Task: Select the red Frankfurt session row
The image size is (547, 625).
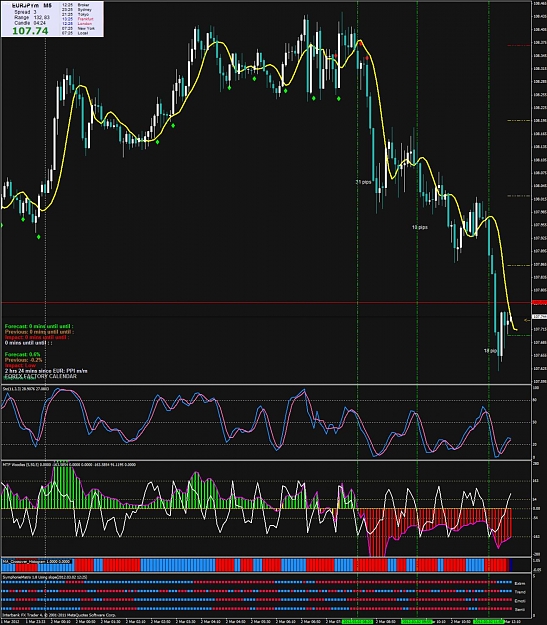Action: click(78, 19)
